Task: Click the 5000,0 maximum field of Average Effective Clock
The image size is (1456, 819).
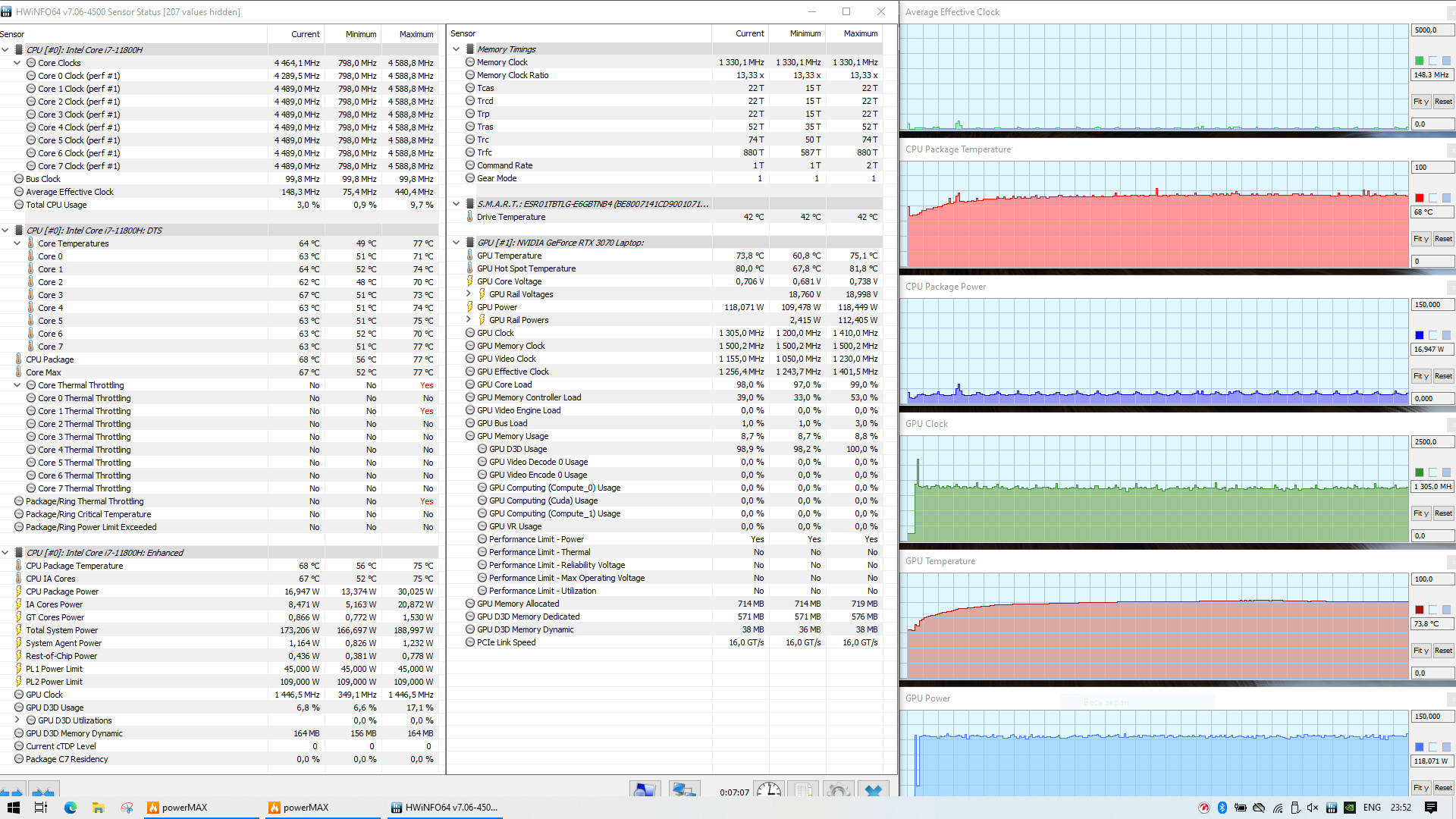Action: (1431, 30)
